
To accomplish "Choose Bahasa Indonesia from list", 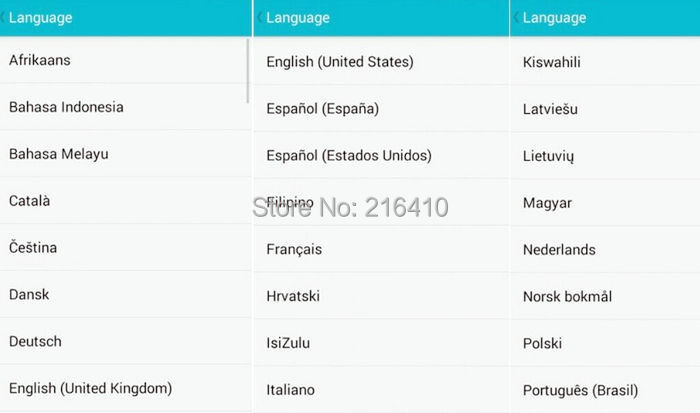I will point(66,107).
